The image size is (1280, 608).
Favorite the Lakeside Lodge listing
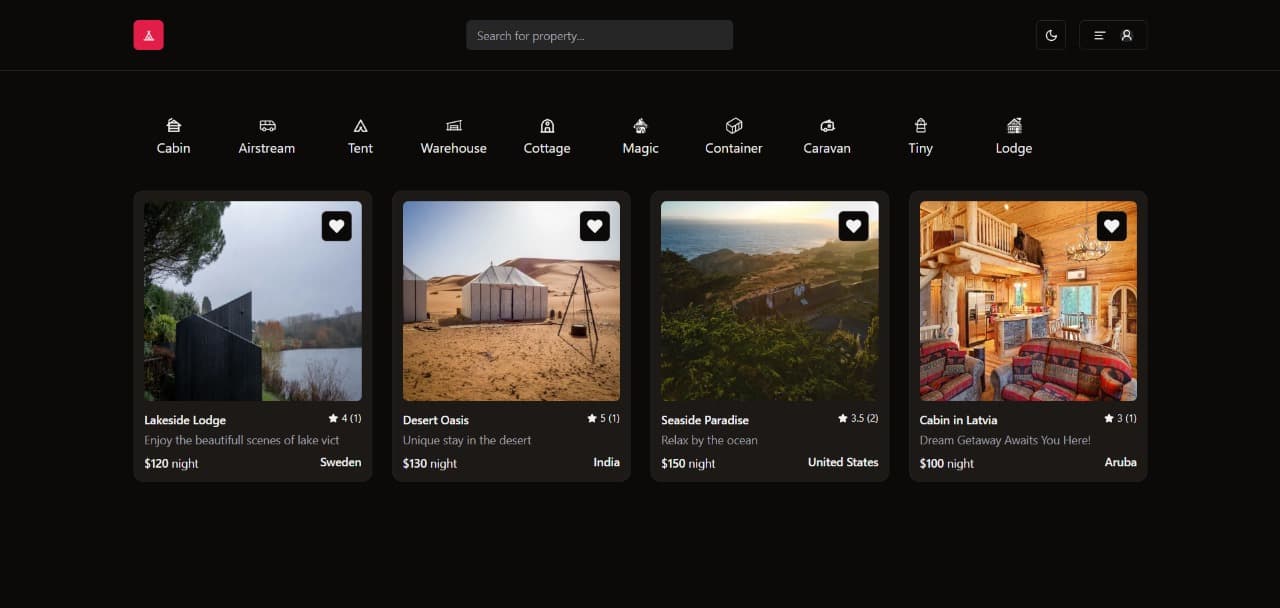click(337, 226)
